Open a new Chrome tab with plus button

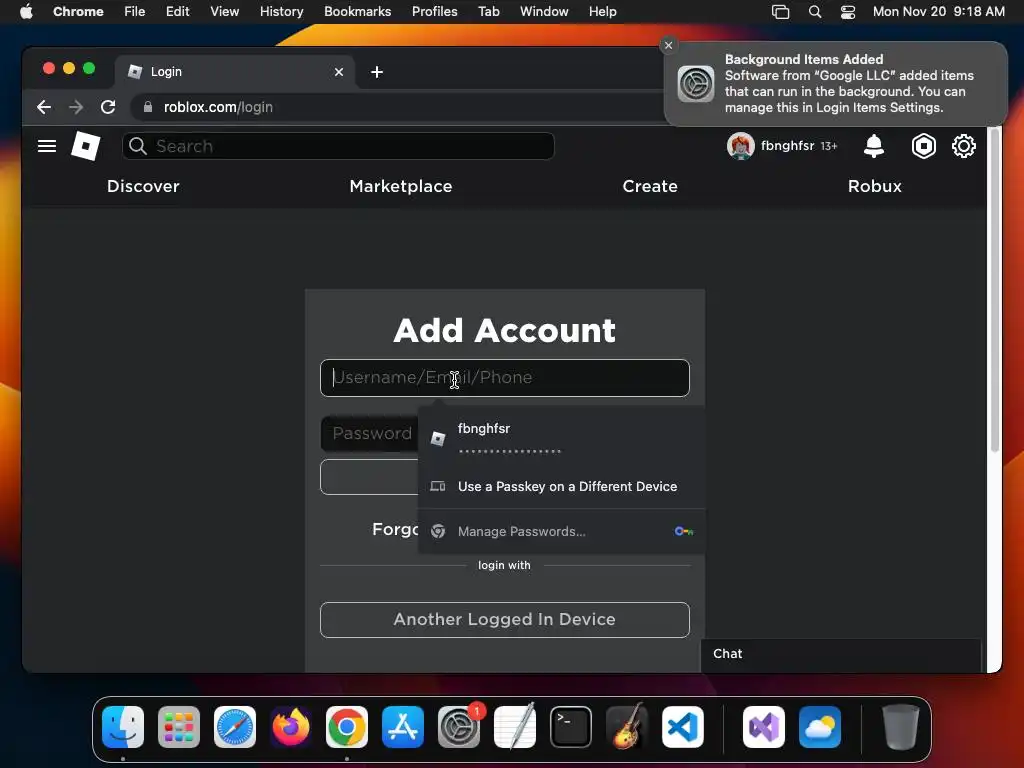[377, 72]
